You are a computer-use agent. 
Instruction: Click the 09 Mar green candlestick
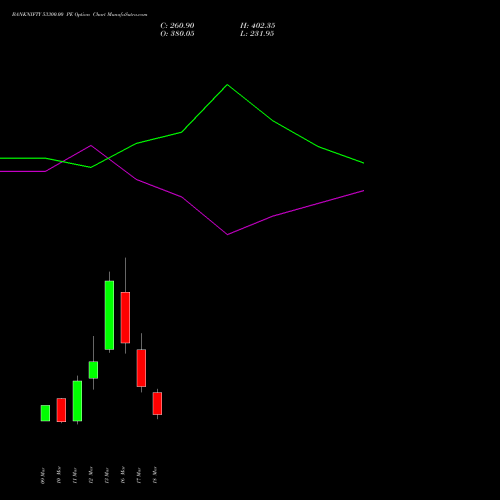coord(45,413)
